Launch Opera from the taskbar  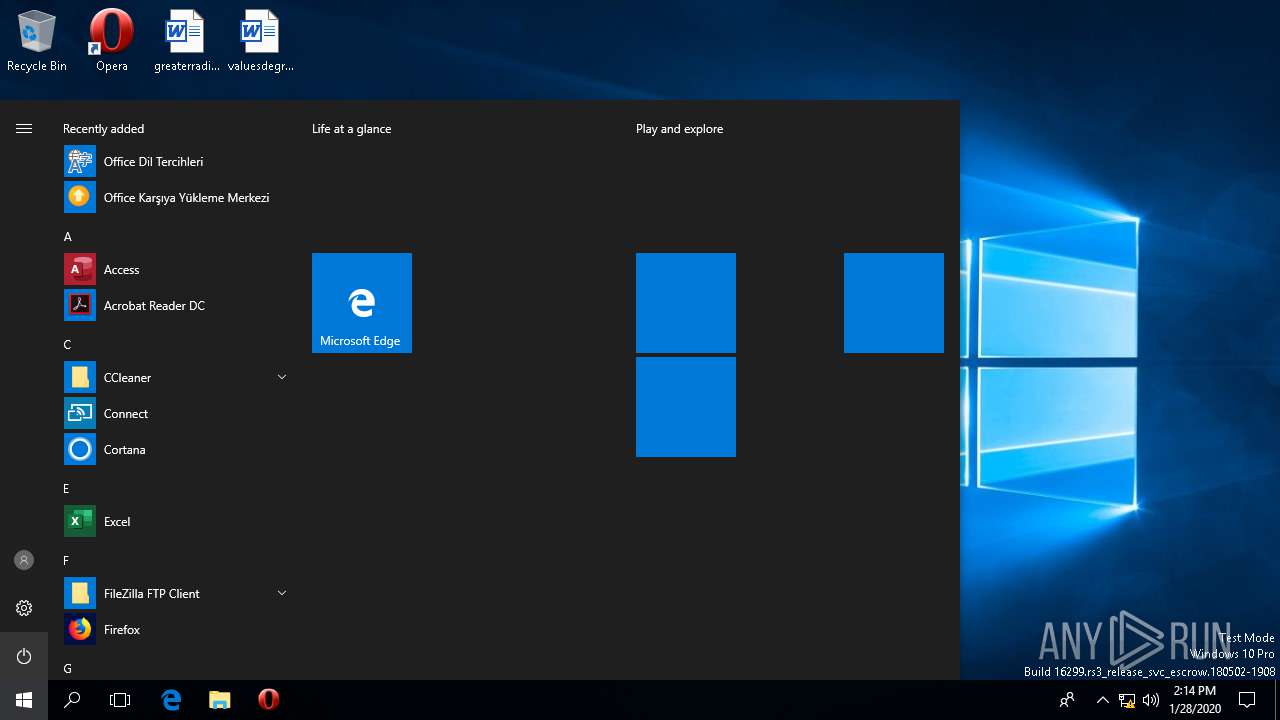pos(268,700)
